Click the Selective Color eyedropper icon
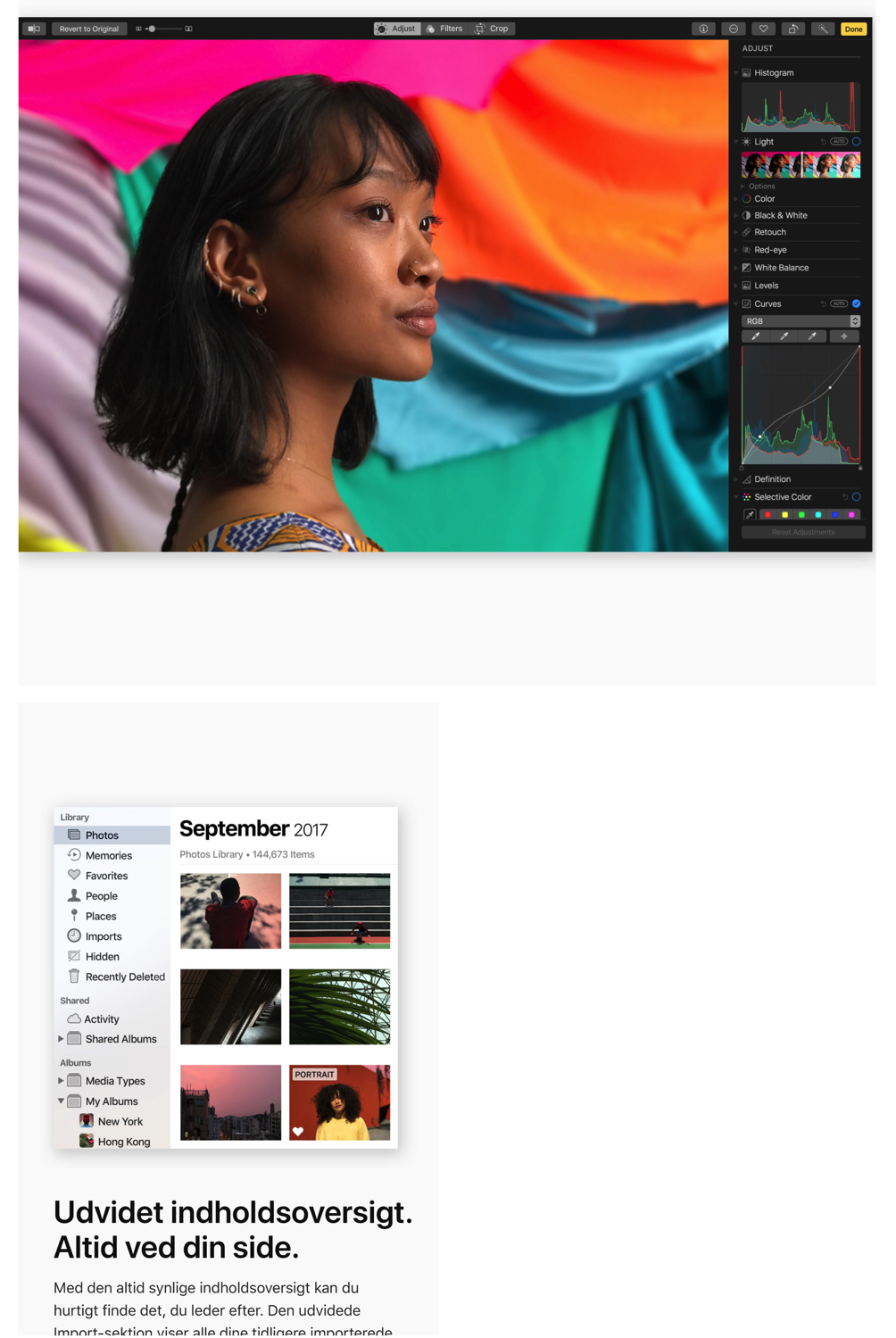 pos(750,514)
